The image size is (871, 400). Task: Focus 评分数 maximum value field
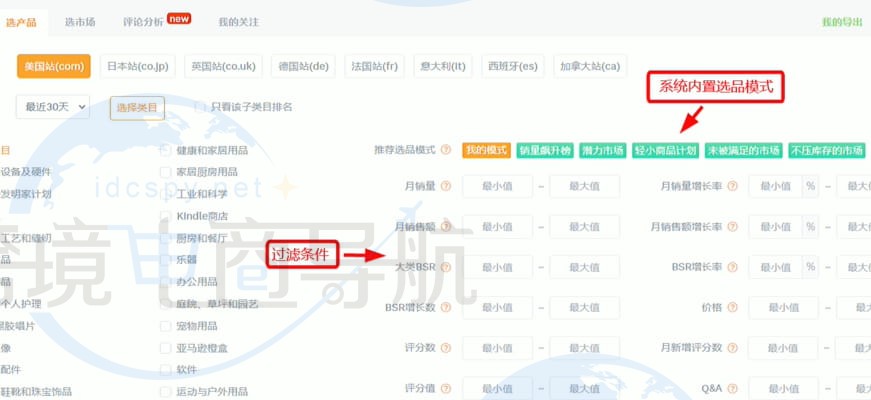pos(584,348)
